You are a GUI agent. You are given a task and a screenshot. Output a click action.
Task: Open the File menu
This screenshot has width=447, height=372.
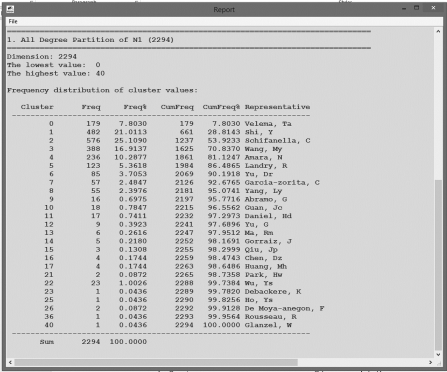click(13, 21)
